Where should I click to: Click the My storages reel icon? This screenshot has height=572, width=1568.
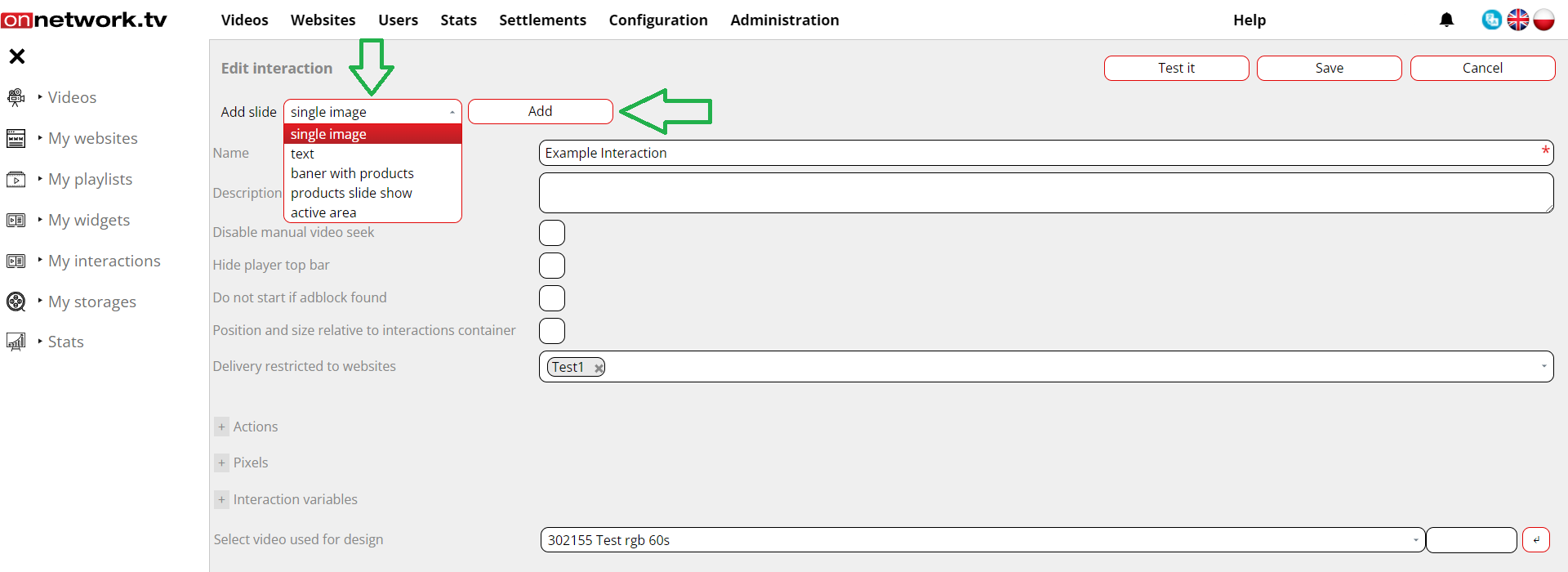16,302
